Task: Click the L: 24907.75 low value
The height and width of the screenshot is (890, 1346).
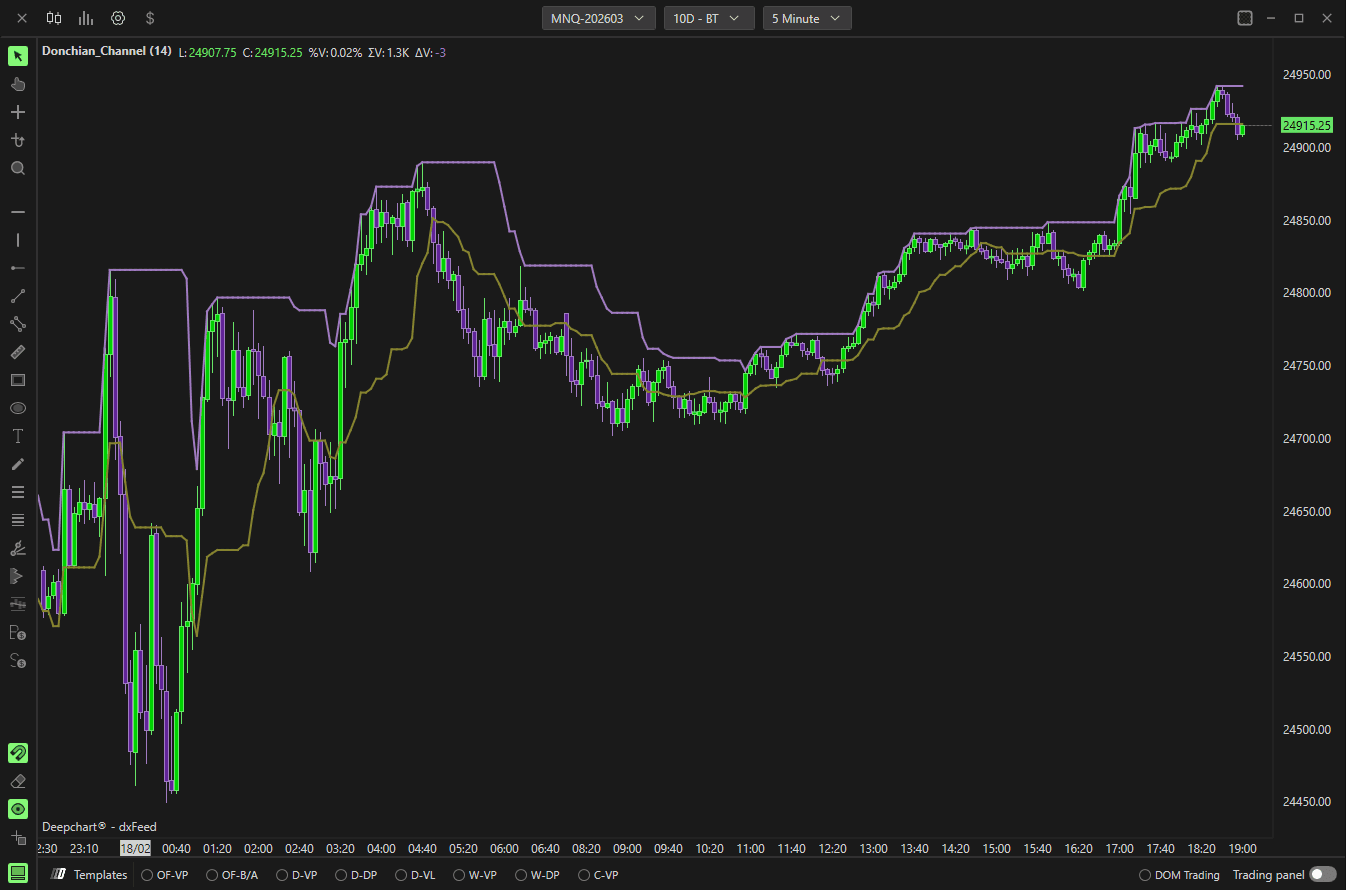Action: (208, 52)
